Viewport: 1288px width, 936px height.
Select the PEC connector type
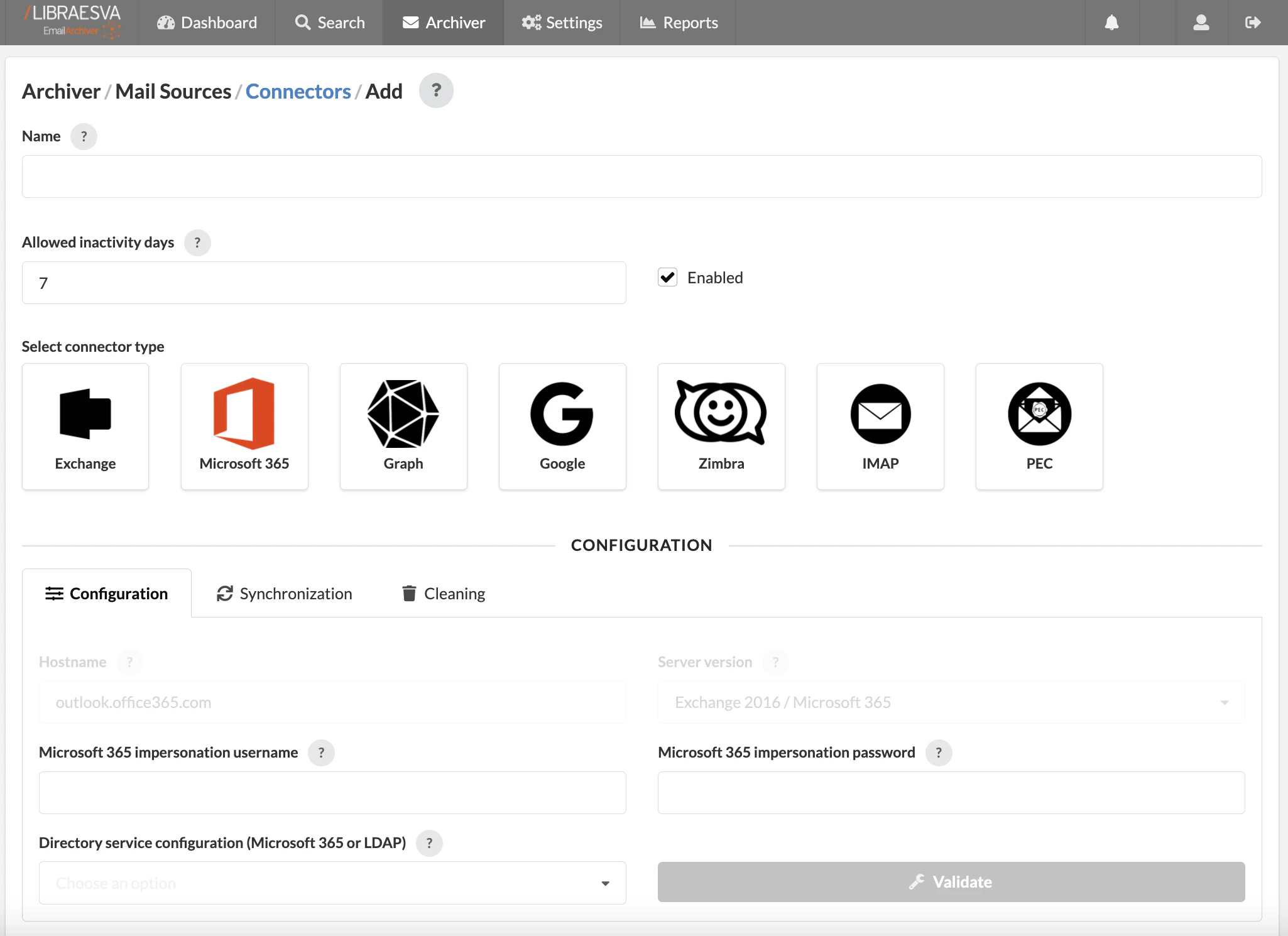click(x=1039, y=426)
